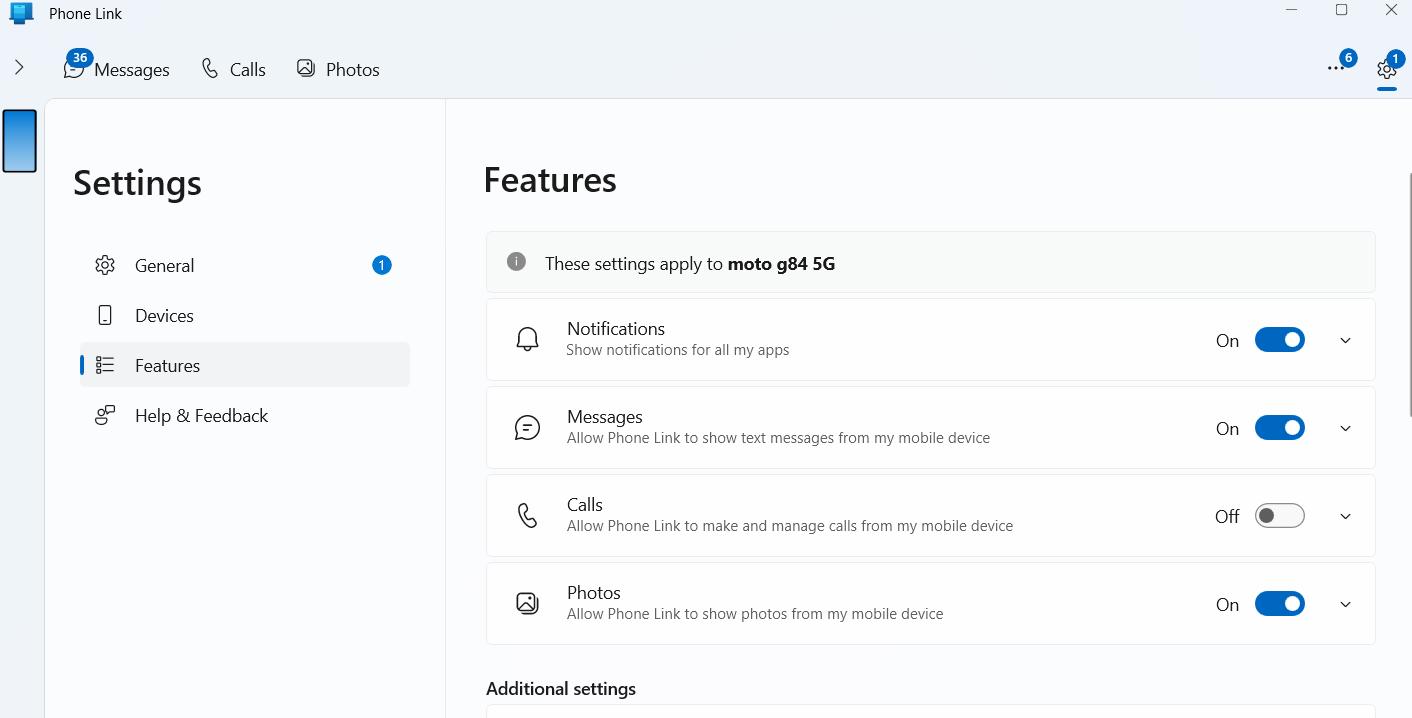Open the Photos view from the top bar
The image size is (1412, 718).
[338, 69]
